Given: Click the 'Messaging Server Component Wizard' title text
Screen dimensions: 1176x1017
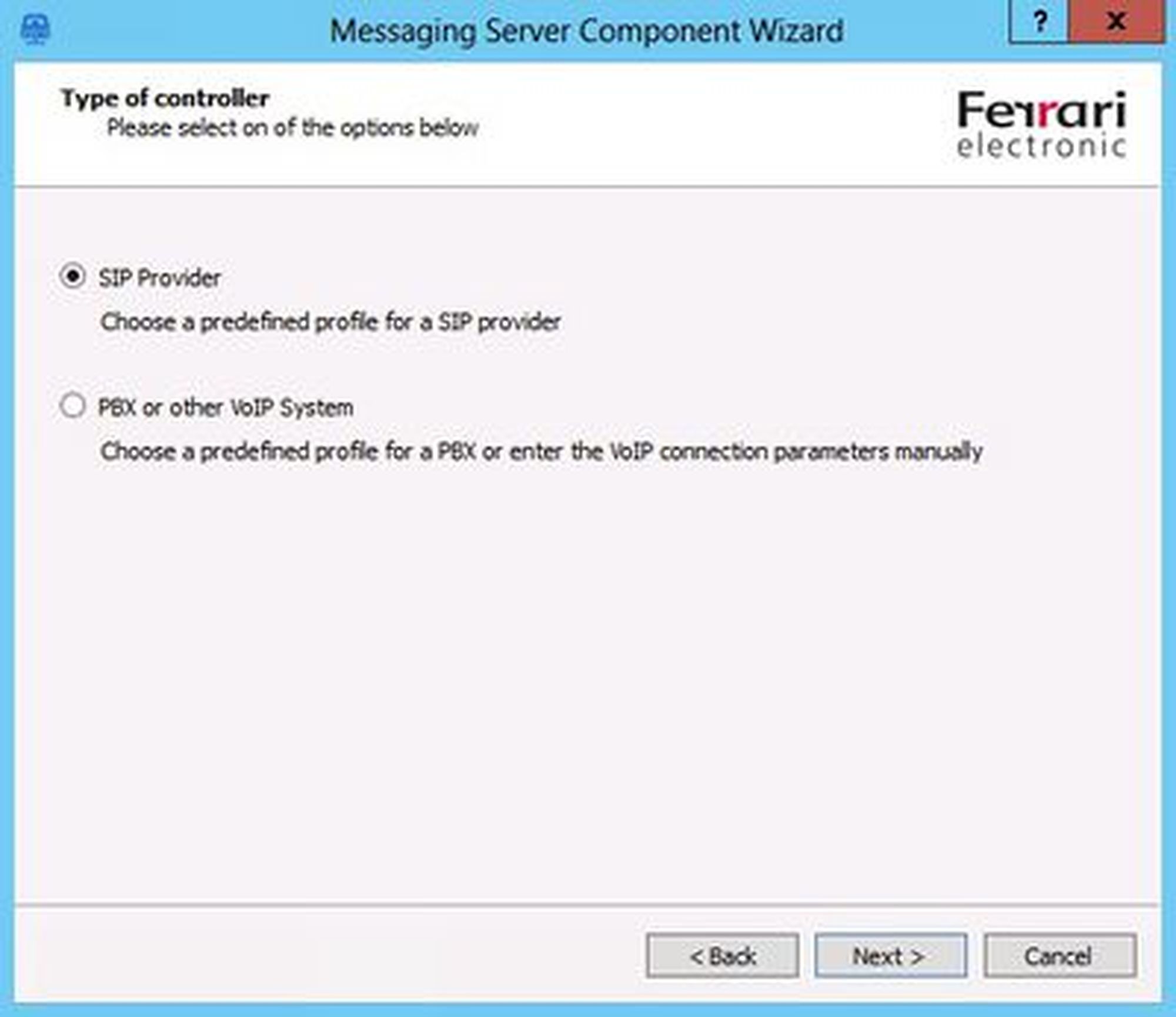Looking at the screenshot, I should click(586, 31).
